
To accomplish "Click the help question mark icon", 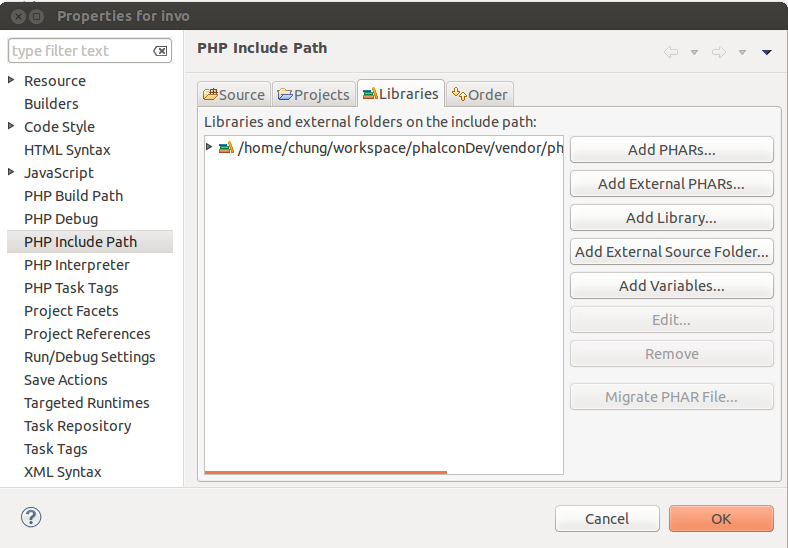I will (x=31, y=517).
